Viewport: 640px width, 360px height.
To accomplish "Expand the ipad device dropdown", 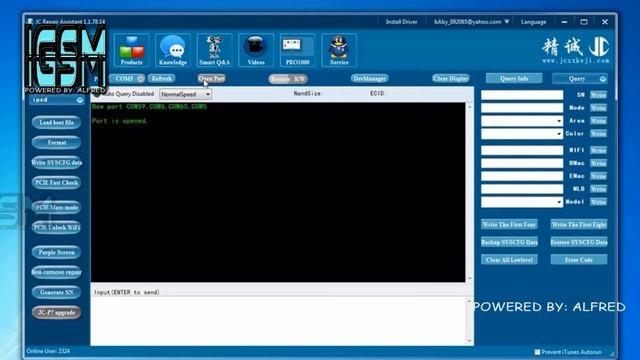I will [x=80, y=100].
